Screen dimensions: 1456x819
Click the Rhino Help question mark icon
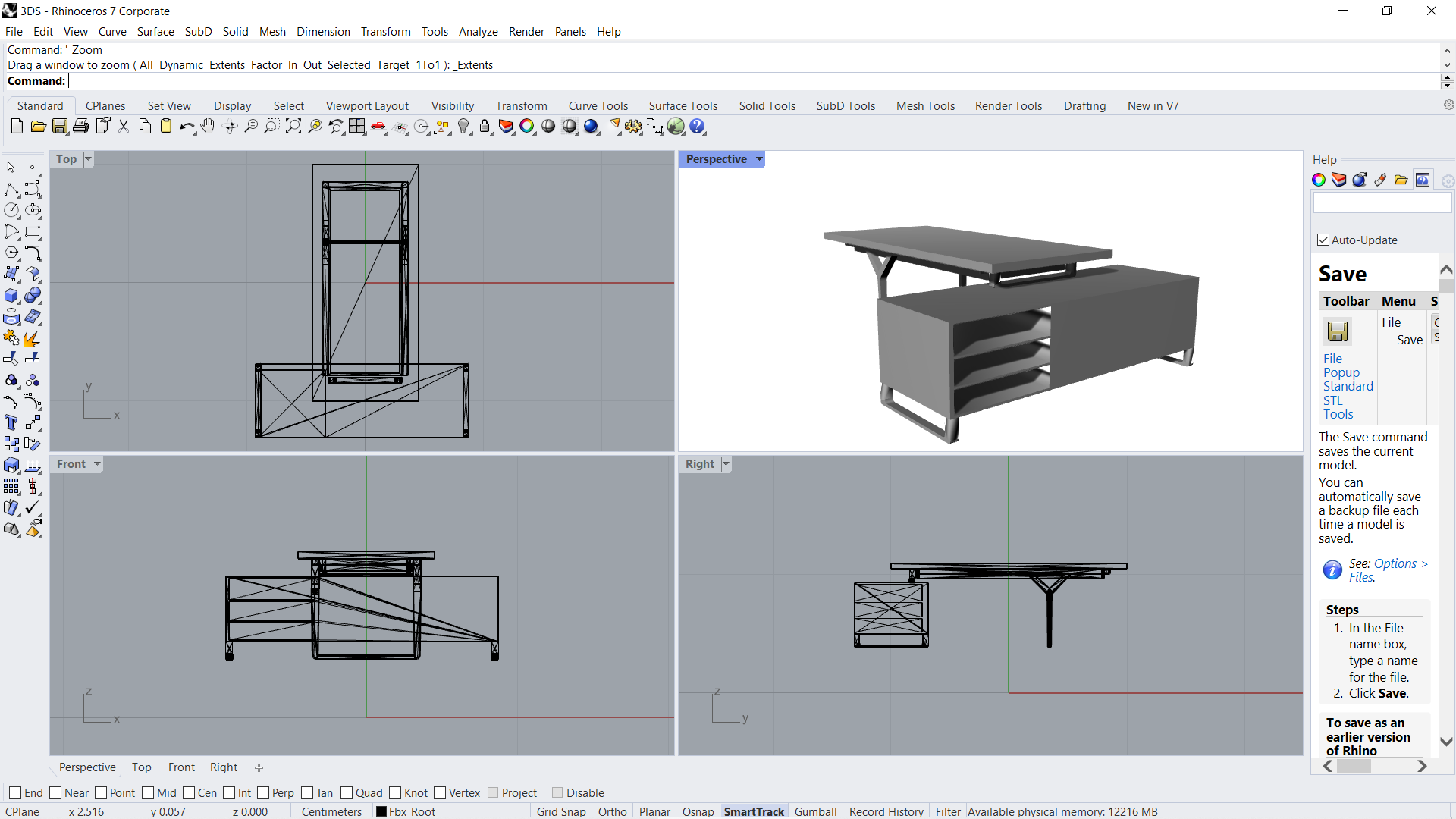pos(697,127)
